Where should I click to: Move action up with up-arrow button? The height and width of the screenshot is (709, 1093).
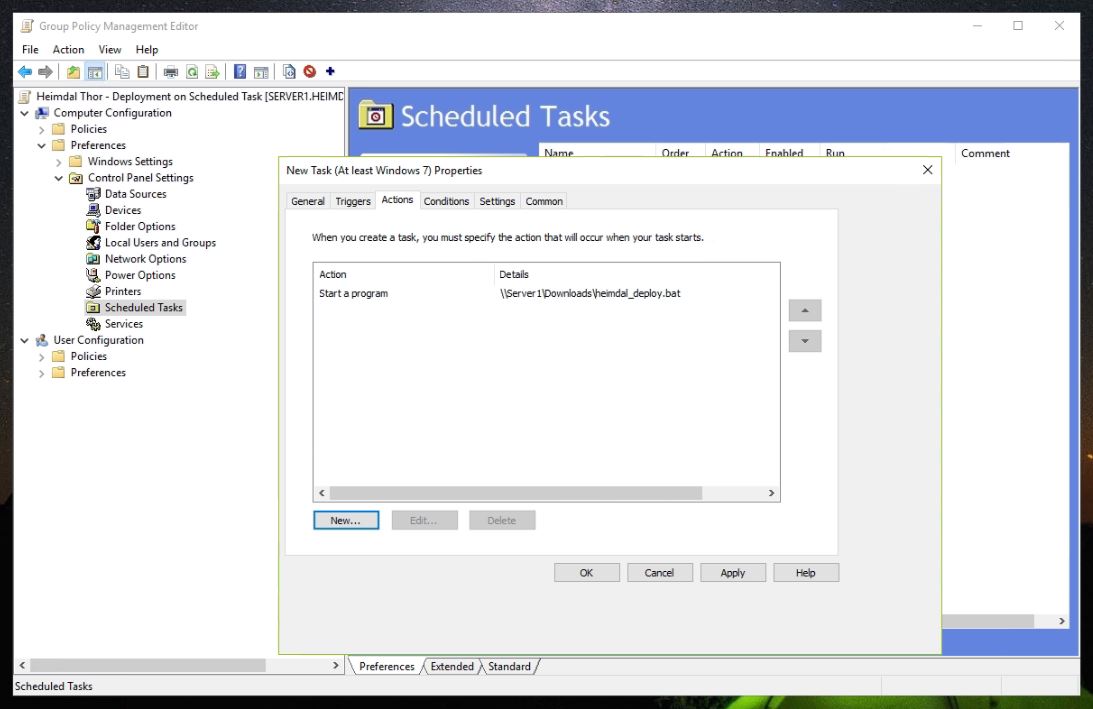[805, 310]
